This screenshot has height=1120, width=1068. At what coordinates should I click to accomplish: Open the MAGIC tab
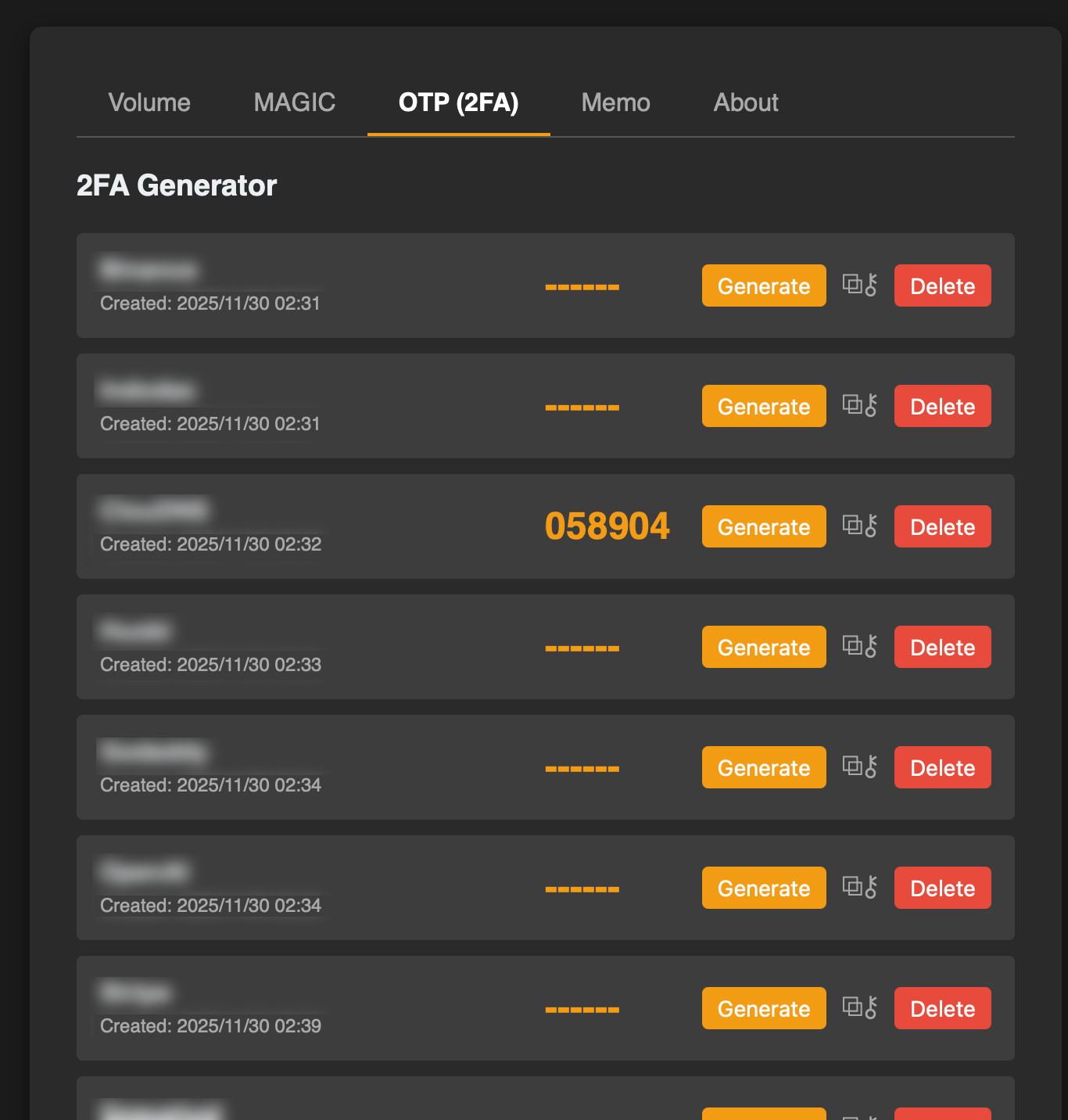(x=295, y=102)
